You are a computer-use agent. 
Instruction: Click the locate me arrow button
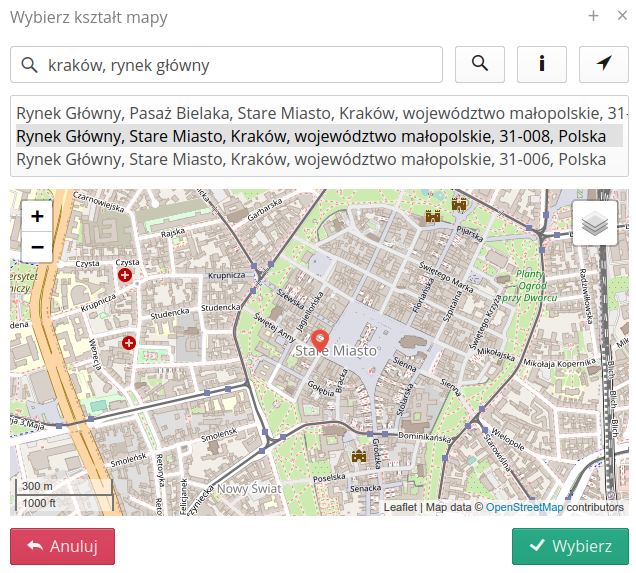(604, 64)
